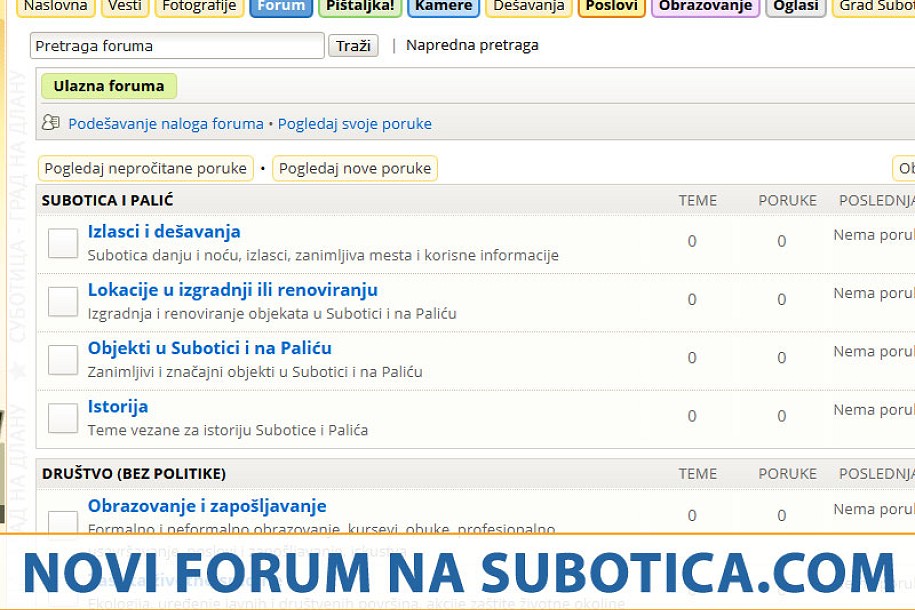Viewport: 915px width, 610px height.
Task: Select the Forum tab
Action: tap(281, 7)
